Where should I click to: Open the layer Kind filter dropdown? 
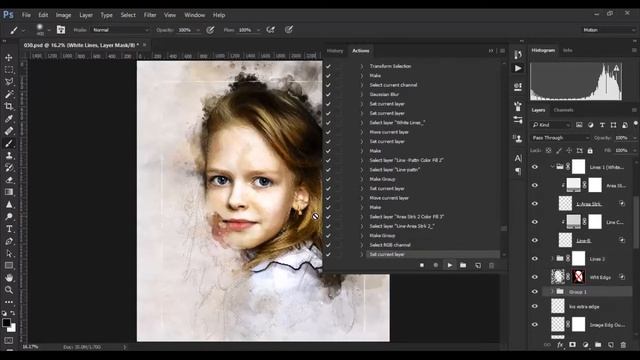click(551, 125)
